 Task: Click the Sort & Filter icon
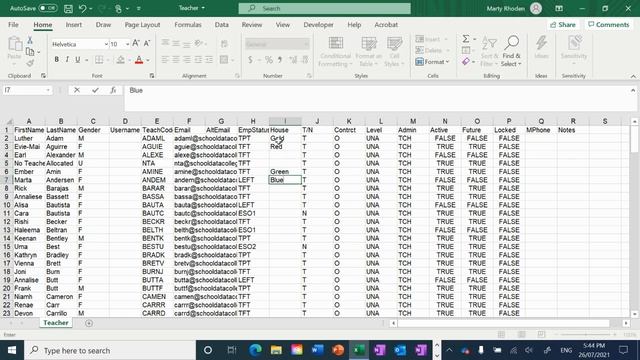tap(489, 43)
